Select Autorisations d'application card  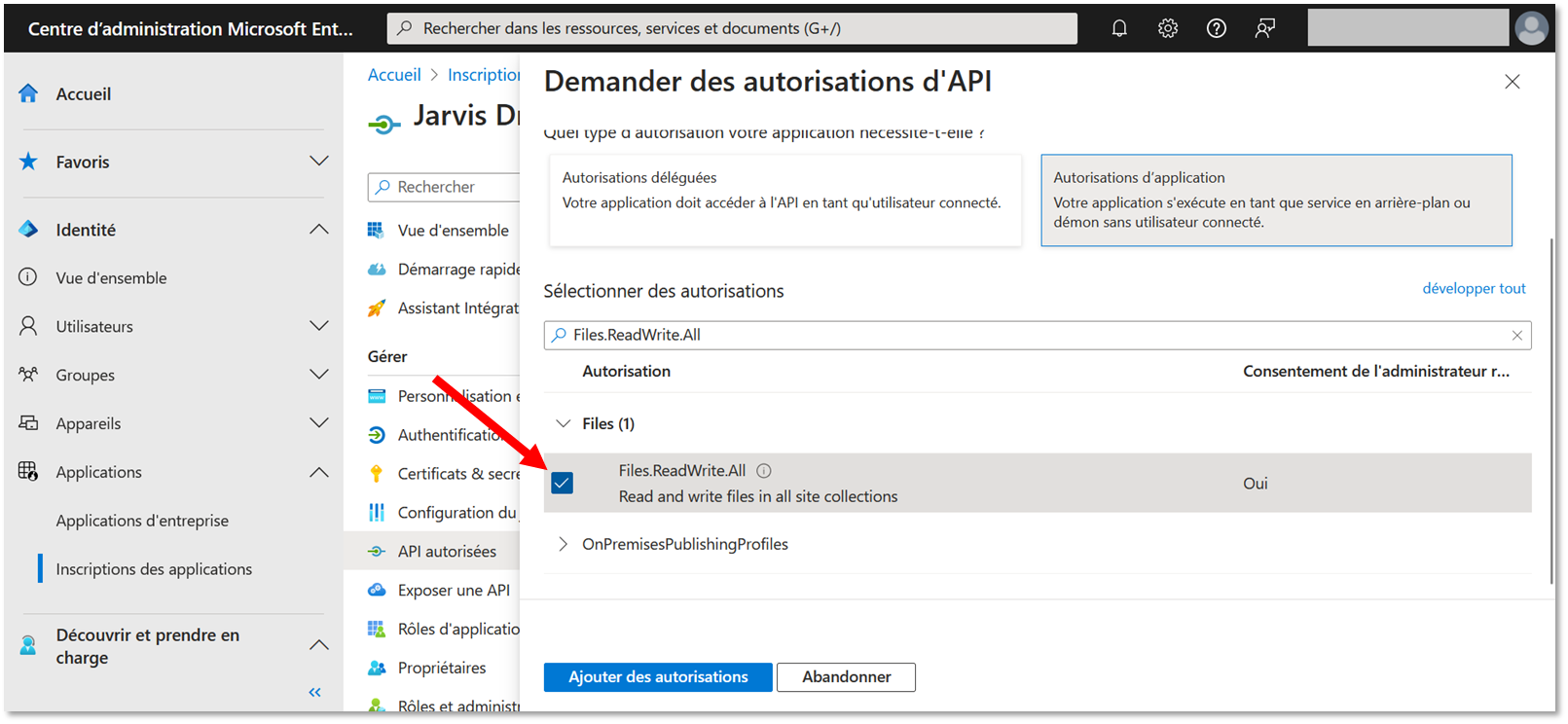click(1276, 200)
